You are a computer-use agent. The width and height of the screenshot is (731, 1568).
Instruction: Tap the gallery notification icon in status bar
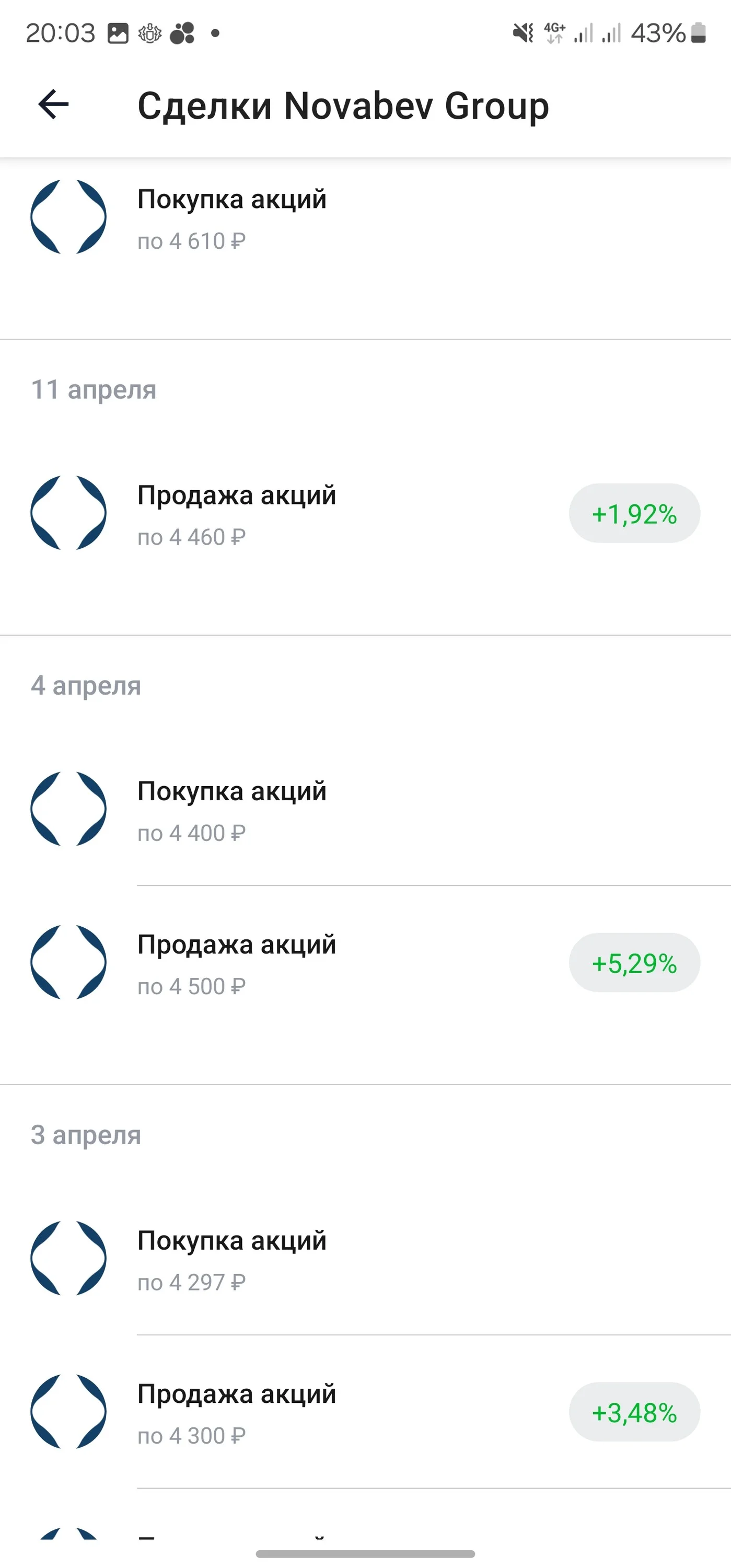[118, 33]
